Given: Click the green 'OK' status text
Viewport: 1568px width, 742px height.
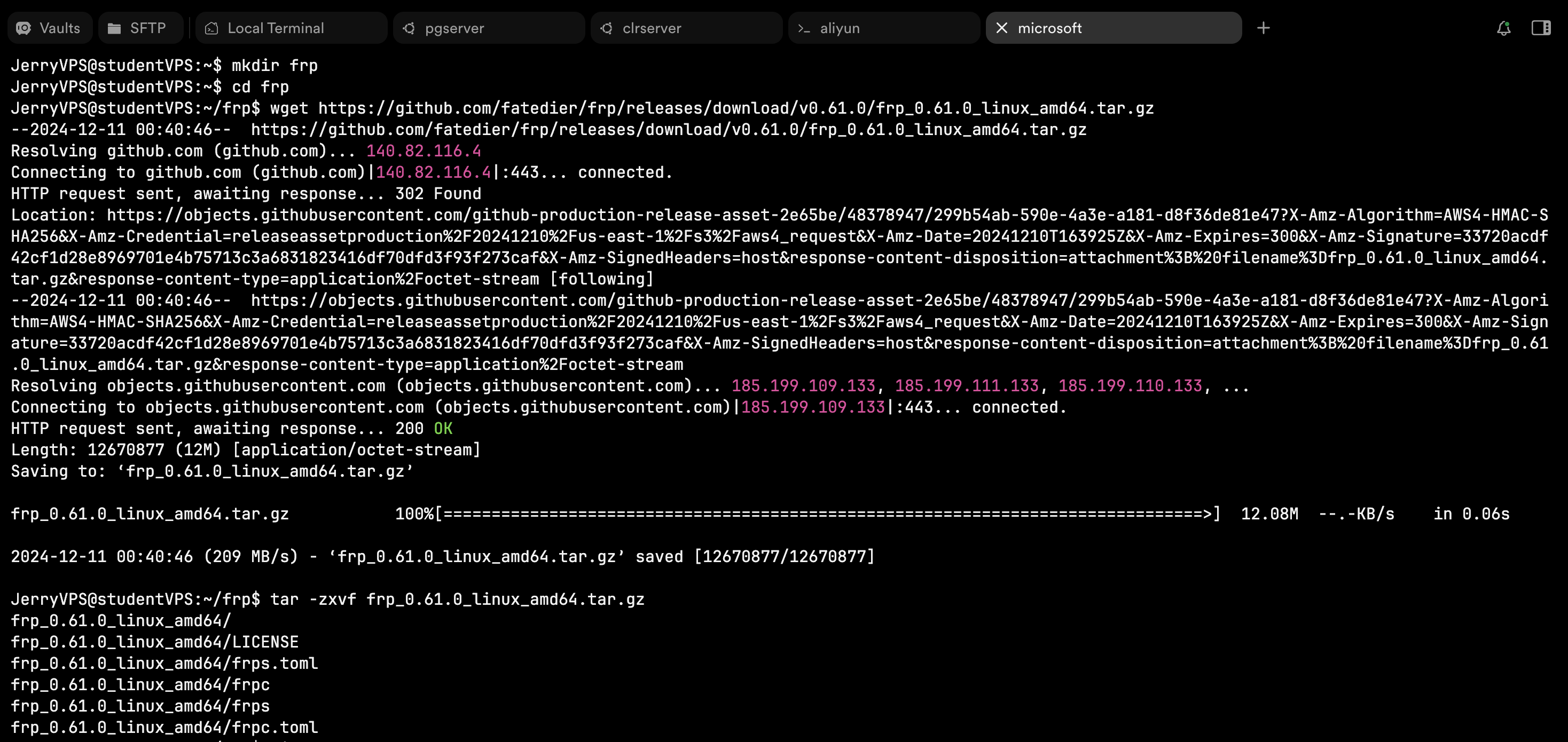Looking at the screenshot, I should point(443,428).
